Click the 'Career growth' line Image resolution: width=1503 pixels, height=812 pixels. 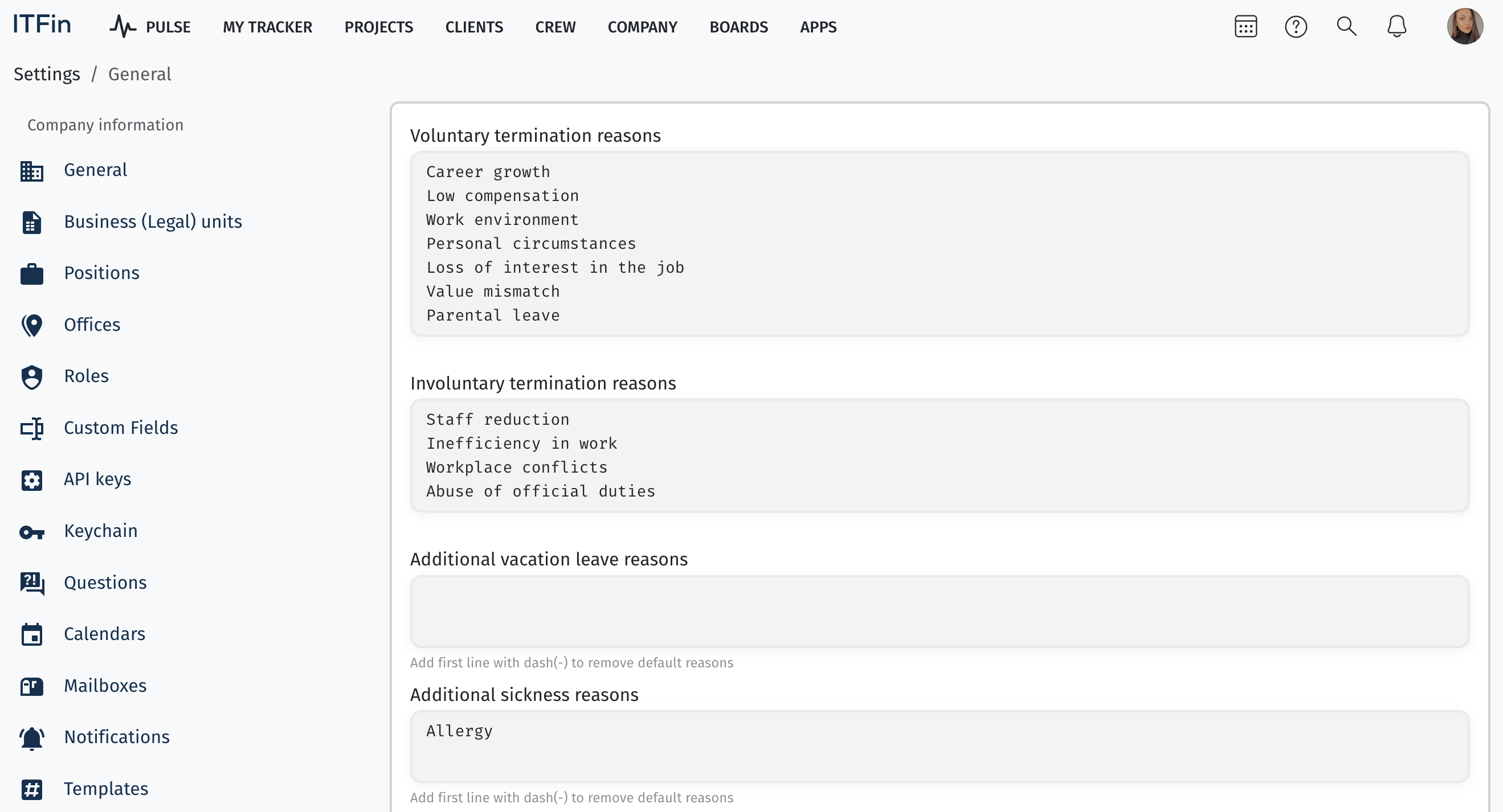pyautogui.click(x=488, y=172)
